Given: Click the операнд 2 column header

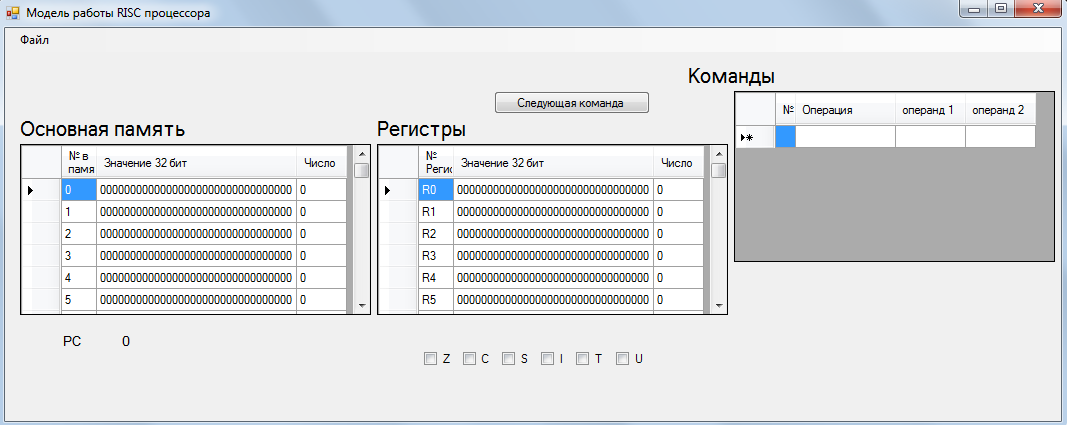Looking at the screenshot, I should point(998,110).
